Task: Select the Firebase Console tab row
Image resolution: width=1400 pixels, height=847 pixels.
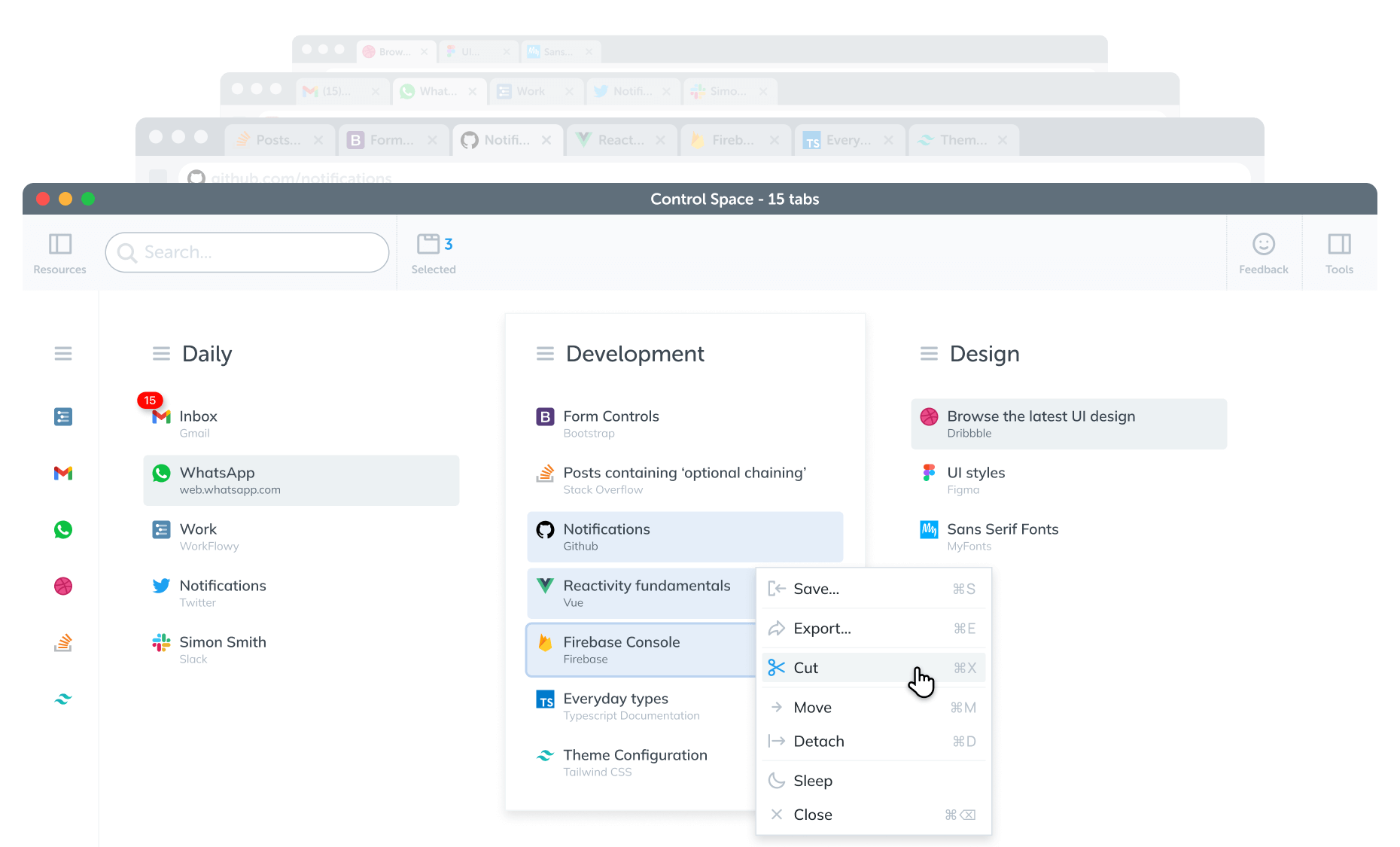Action: click(641, 650)
